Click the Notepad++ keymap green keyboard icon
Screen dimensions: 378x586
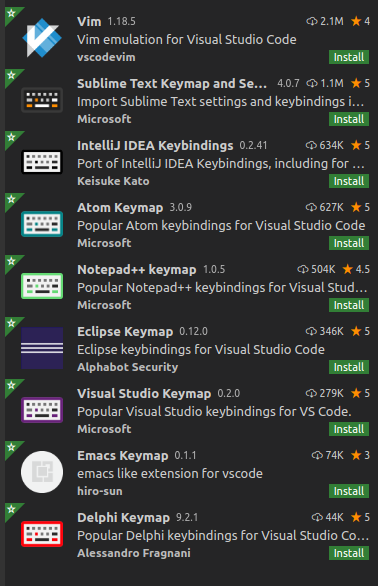click(x=42, y=286)
